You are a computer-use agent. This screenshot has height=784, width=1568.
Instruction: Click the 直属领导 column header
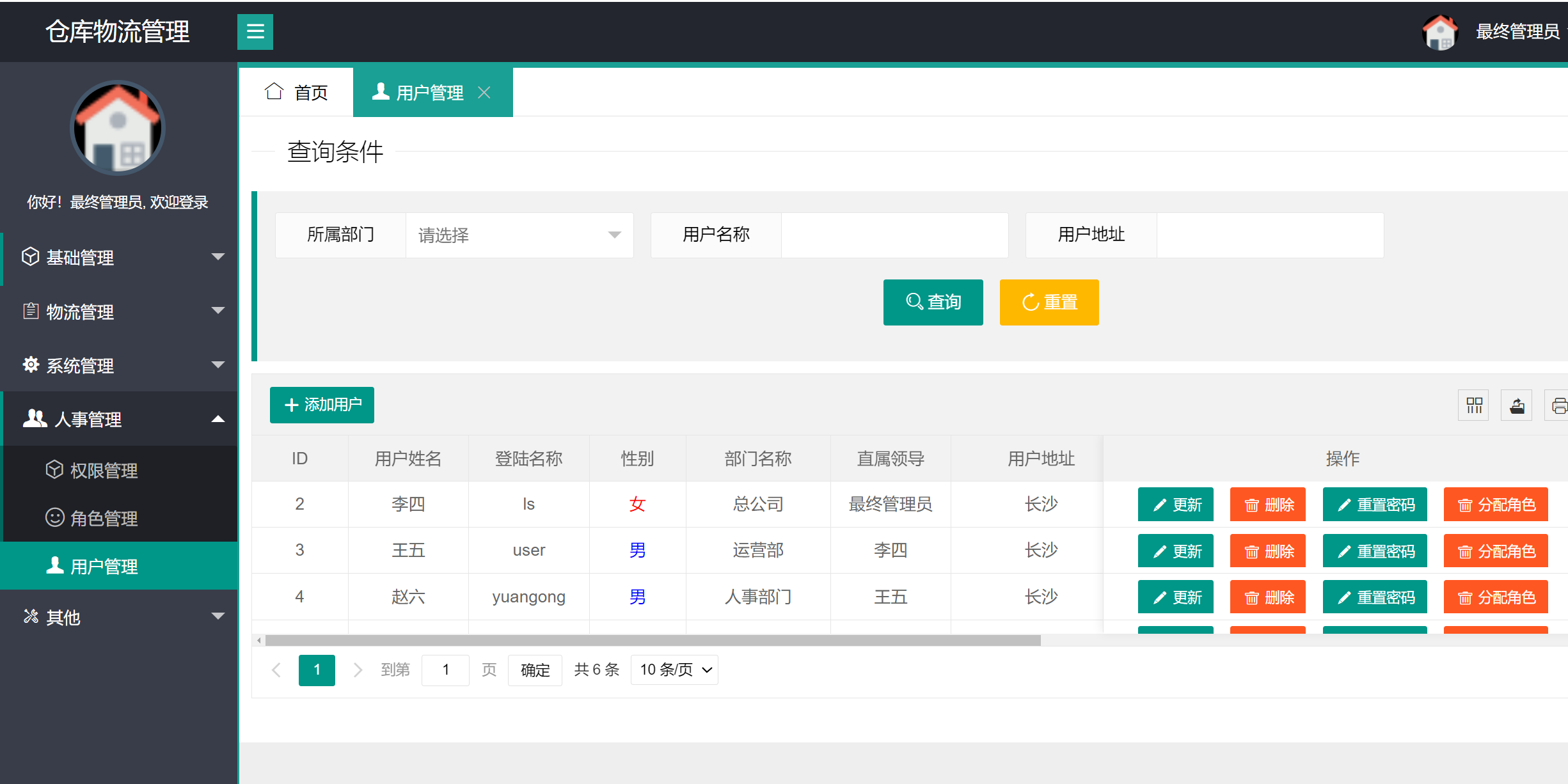tap(891, 459)
